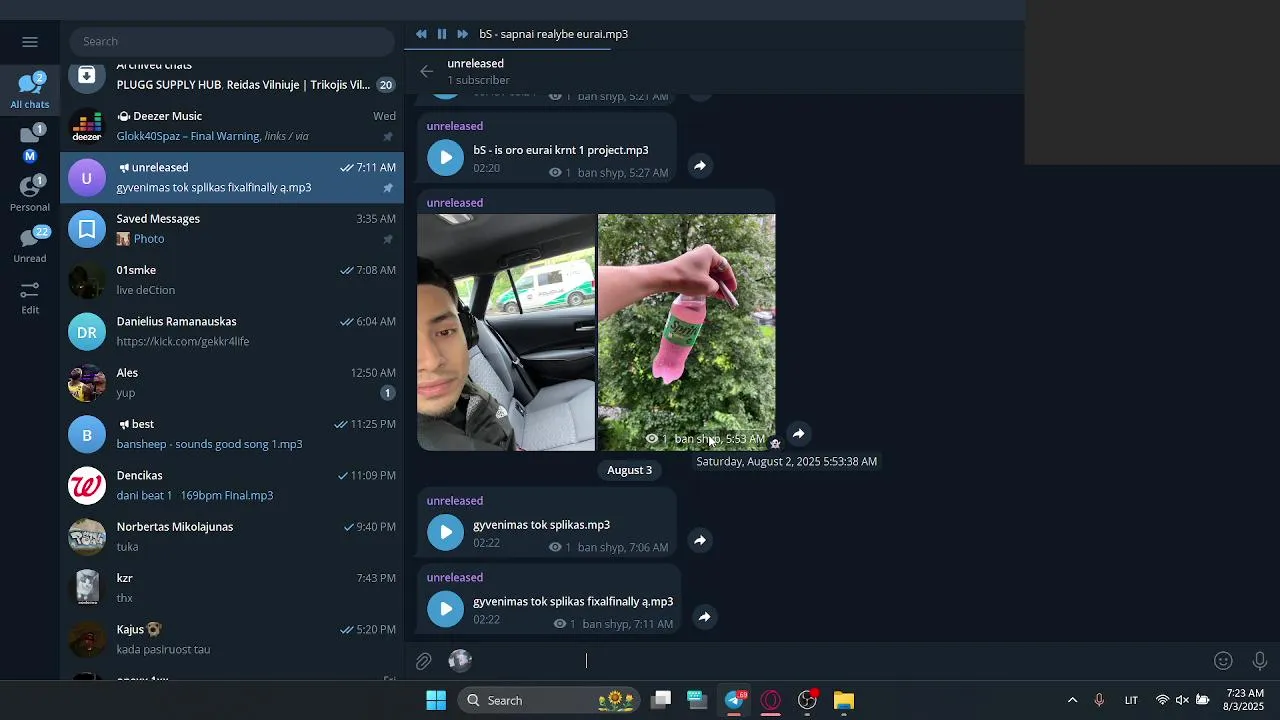1280x720 pixels.
Task: Open File Explorer from taskbar
Action: pos(844,700)
